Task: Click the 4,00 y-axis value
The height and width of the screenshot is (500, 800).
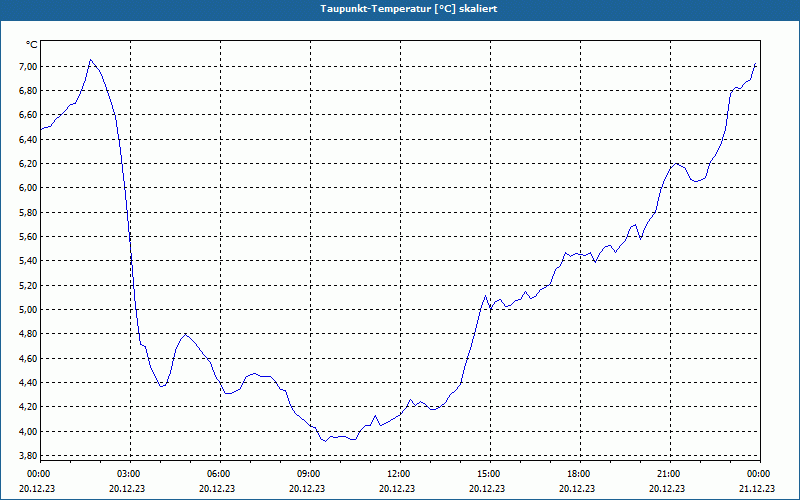Action: click(27, 432)
